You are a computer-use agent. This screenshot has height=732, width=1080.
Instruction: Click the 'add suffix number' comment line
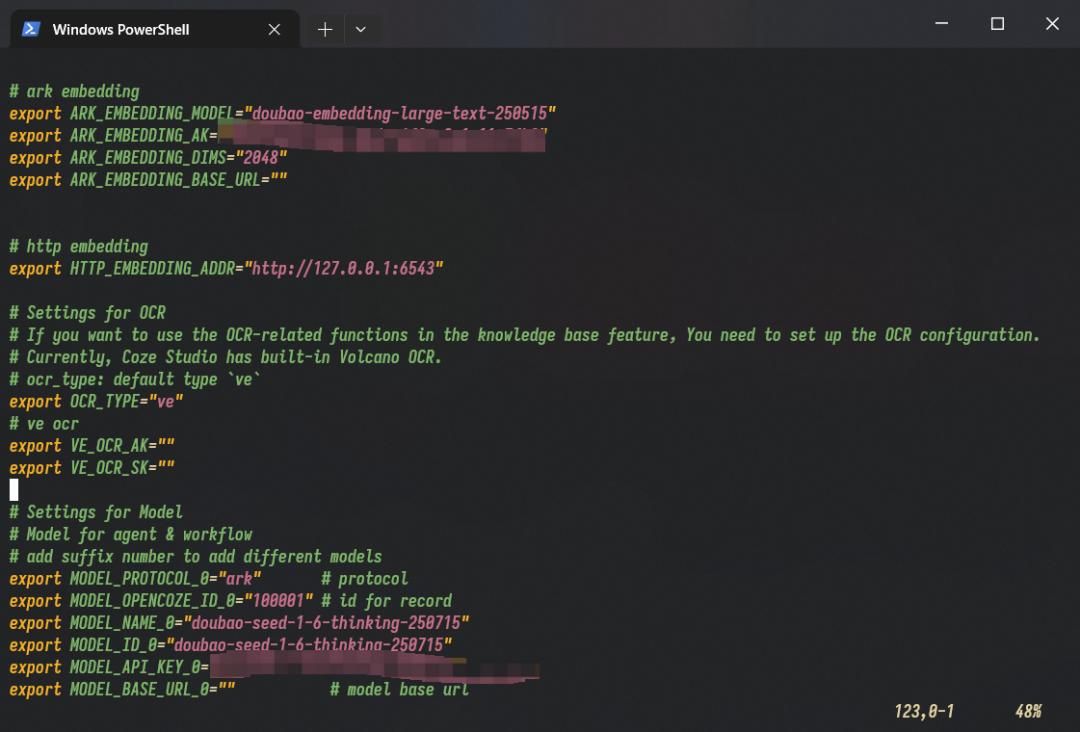(196, 556)
